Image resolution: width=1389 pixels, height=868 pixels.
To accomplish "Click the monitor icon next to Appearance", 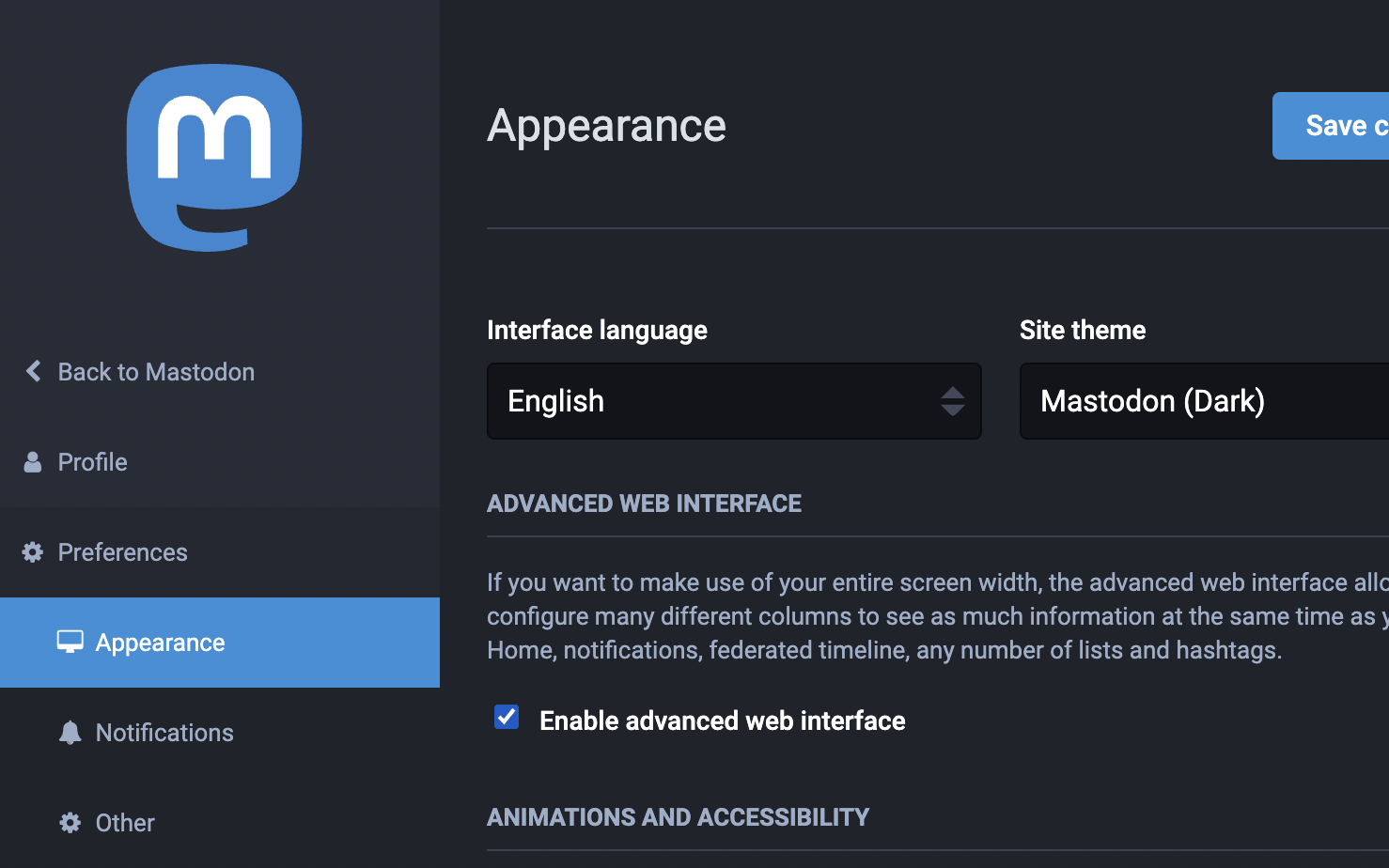I will (70, 642).
